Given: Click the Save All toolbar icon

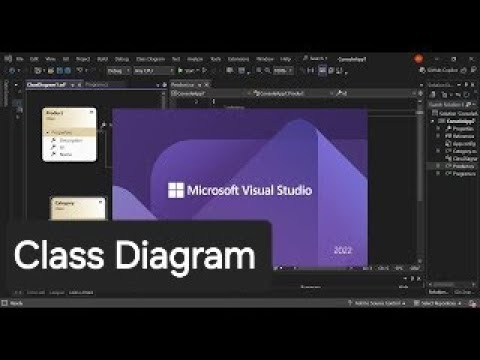Looking at the screenshot, I should [67, 70].
